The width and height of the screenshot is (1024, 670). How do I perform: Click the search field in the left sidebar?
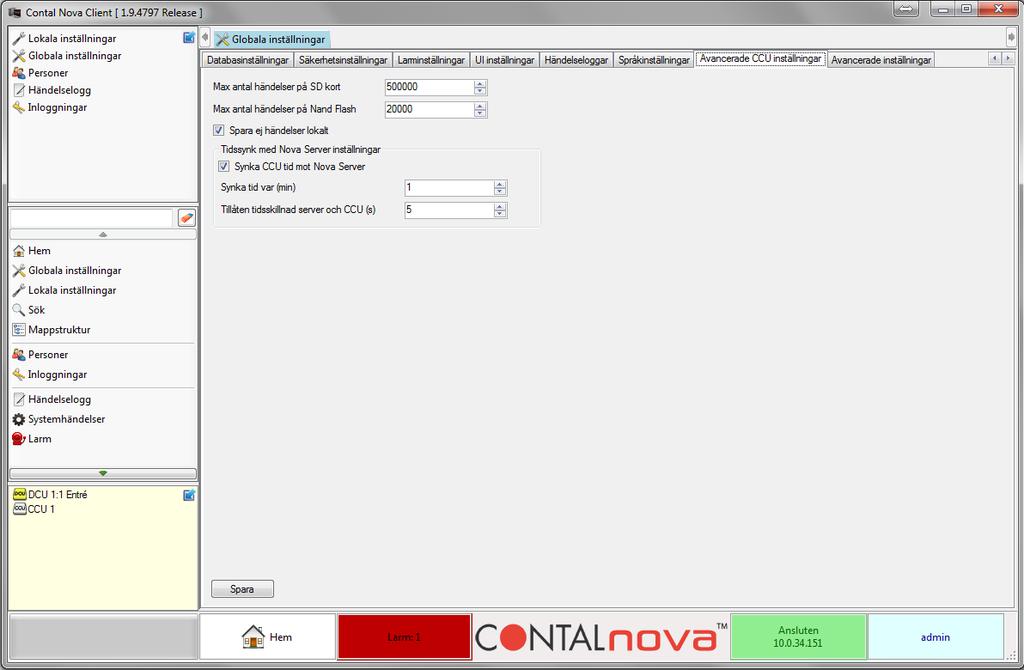click(92, 218)
